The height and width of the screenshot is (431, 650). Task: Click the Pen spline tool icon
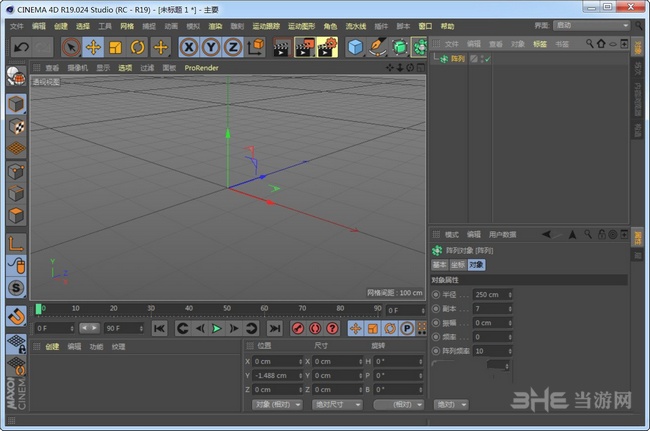tap(378, 47)
